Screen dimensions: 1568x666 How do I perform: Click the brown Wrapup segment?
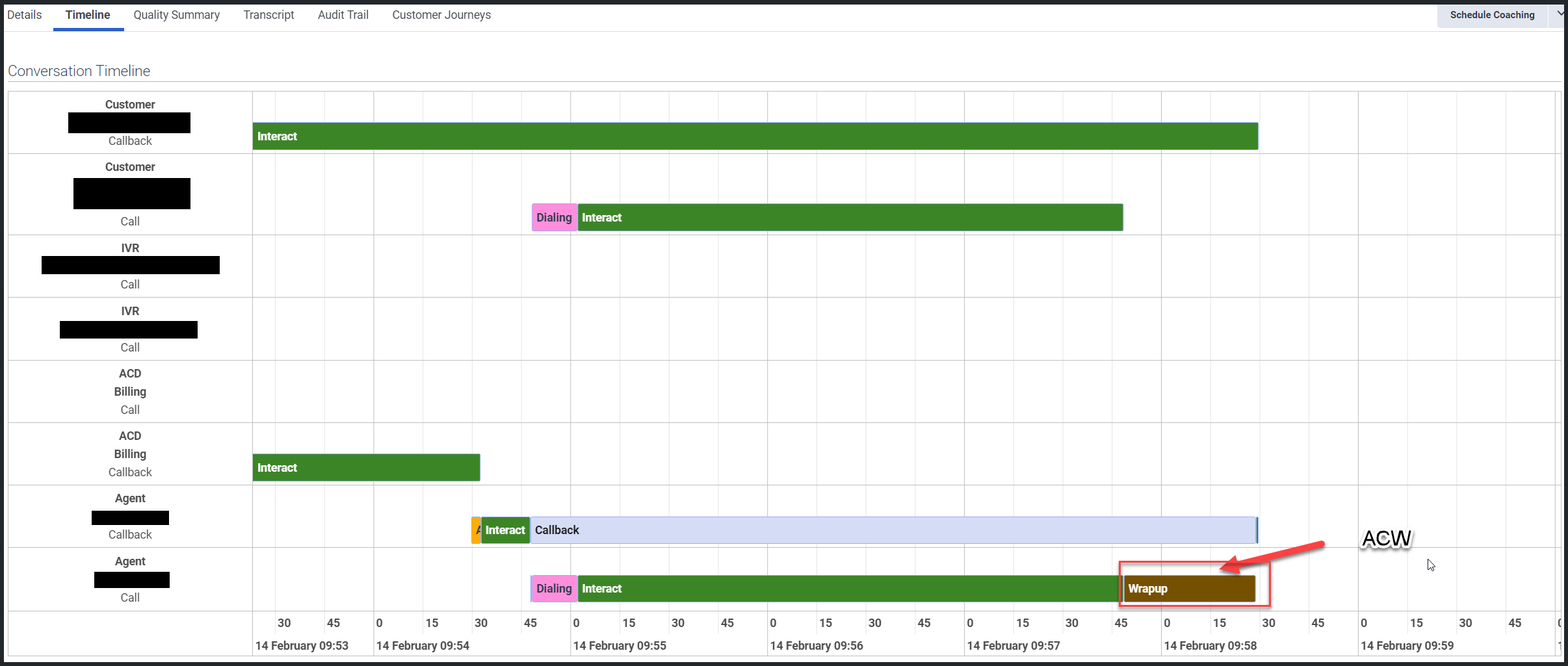1190,589
